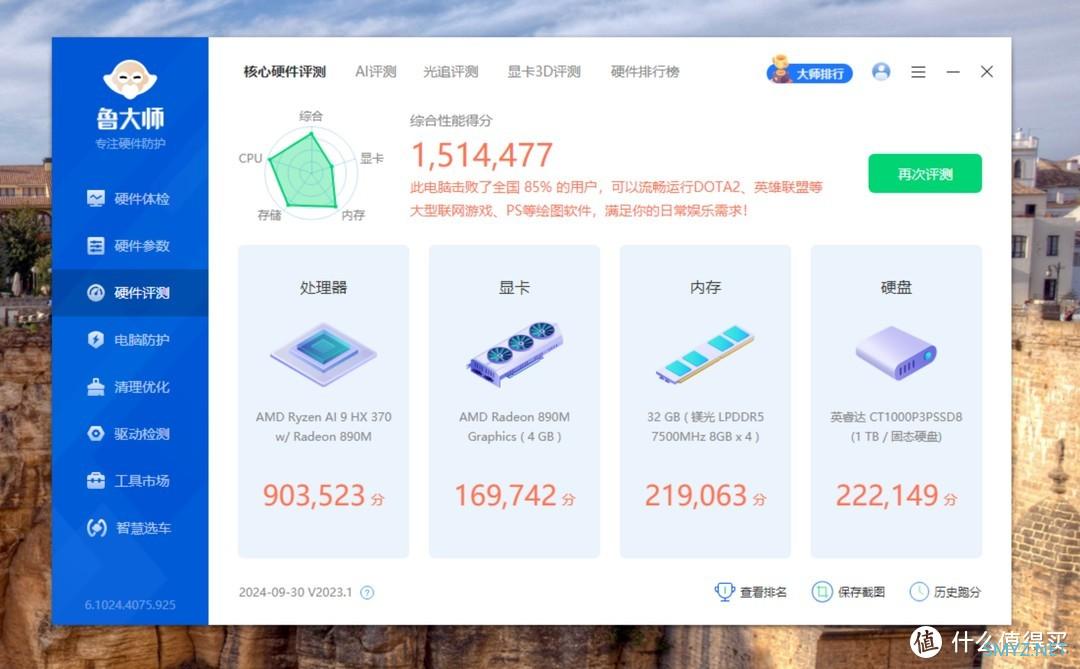Switch to the 显卡3D评测 tab
The image size is (1080, 669).
tap(544, 72)
